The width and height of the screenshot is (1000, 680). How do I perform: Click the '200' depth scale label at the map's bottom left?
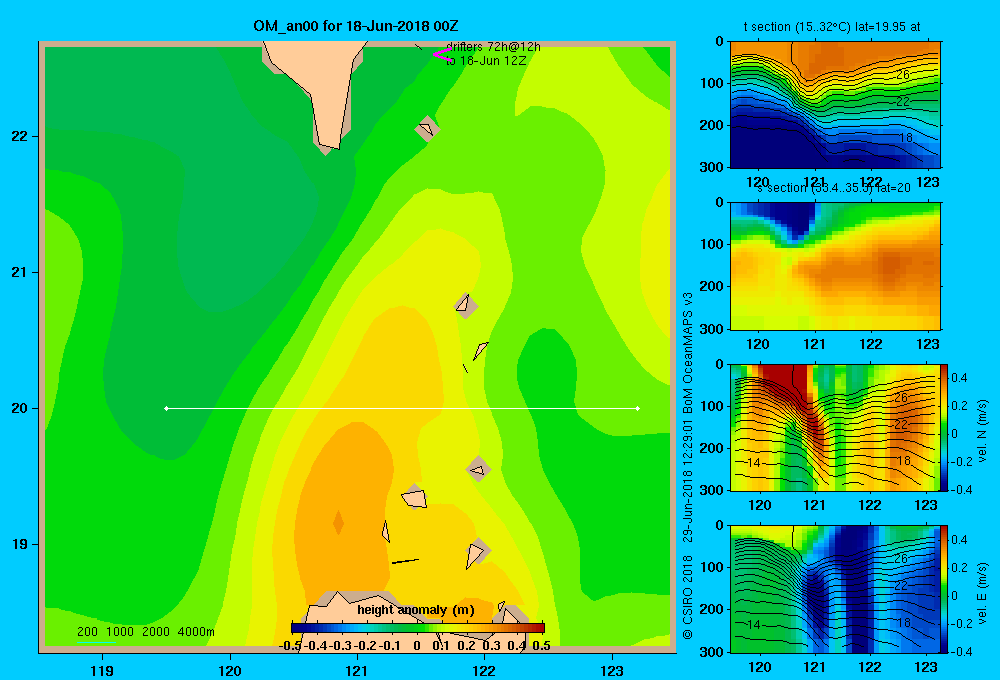point(87,632)
